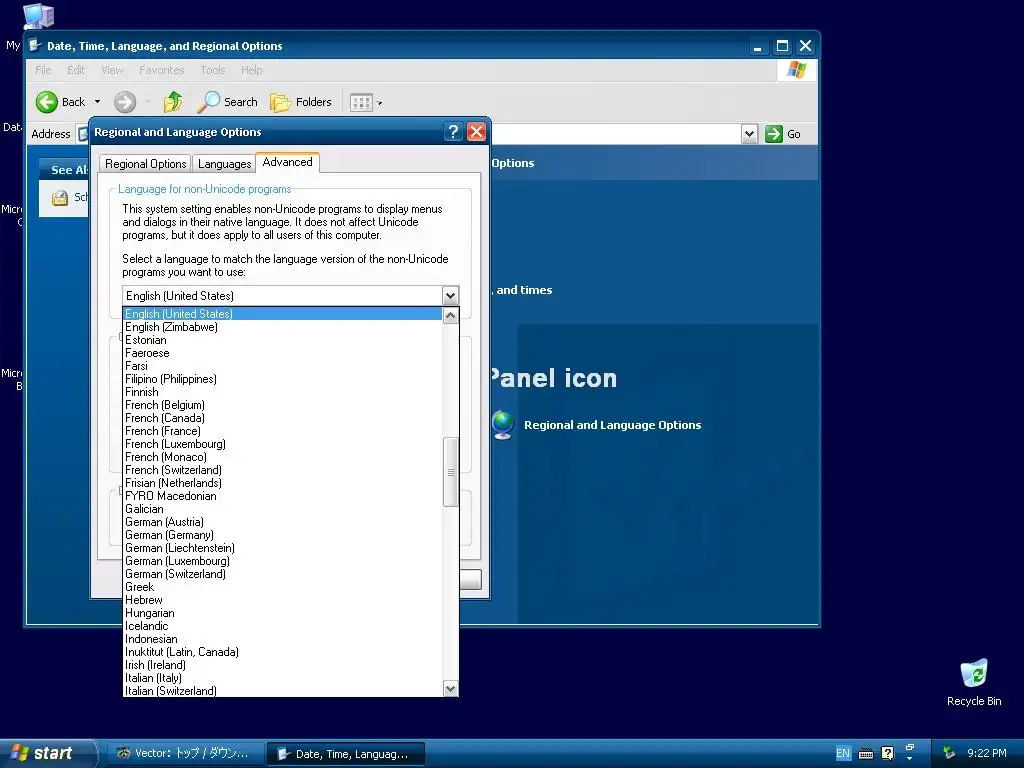Open Regional and Language Options link
Screen dimensions: 1024x768
coord(613,425)
